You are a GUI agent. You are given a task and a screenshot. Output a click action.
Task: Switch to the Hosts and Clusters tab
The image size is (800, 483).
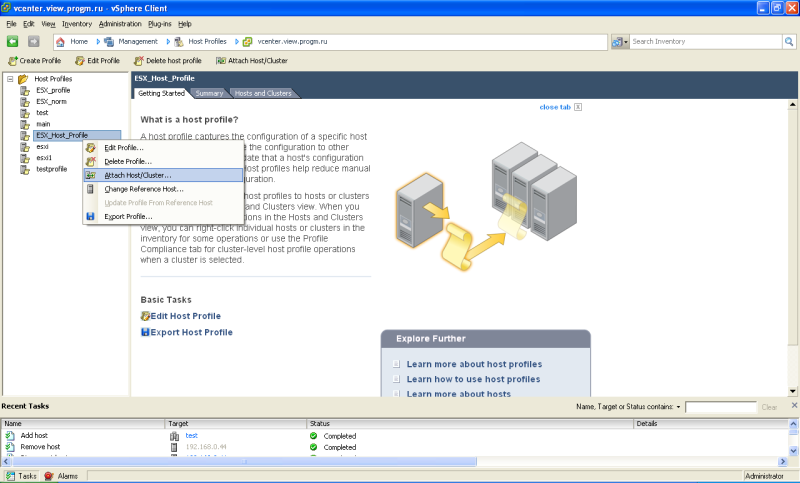[x=263, y=93]
